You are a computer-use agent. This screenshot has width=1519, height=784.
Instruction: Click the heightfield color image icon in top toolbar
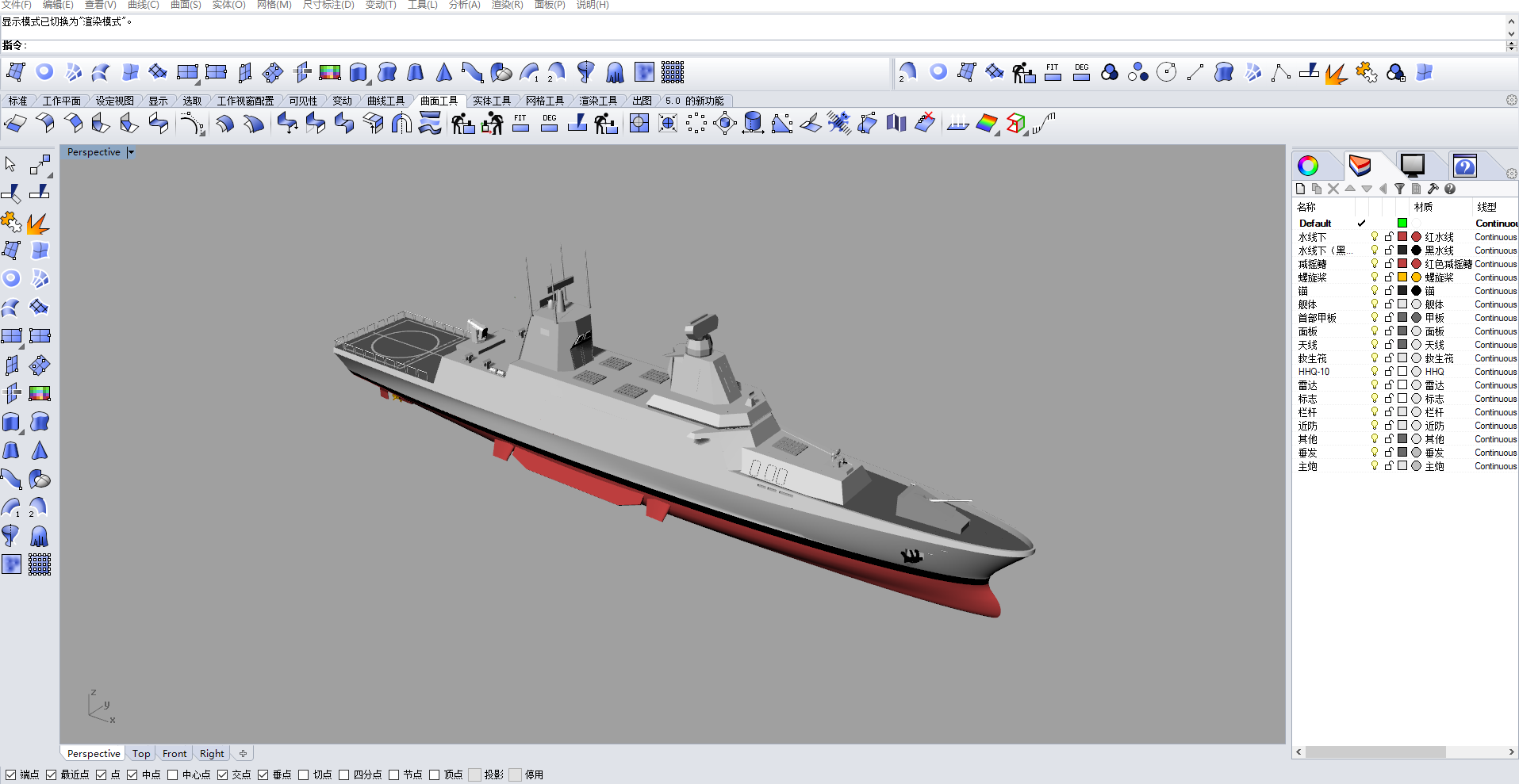point(330,73)
